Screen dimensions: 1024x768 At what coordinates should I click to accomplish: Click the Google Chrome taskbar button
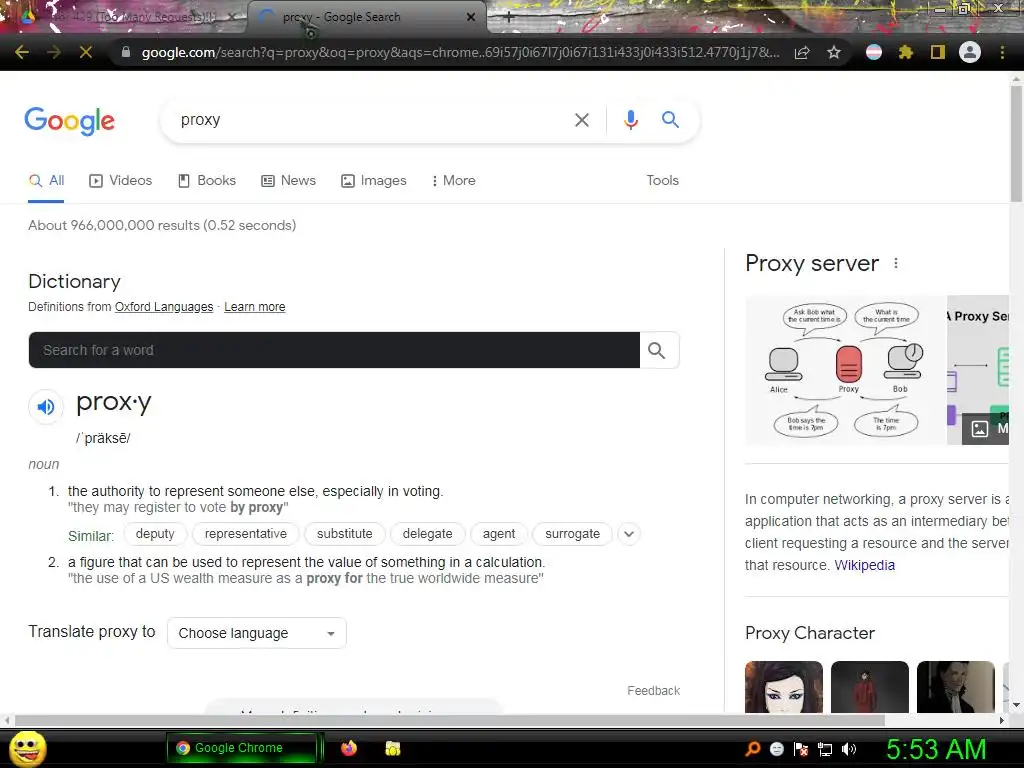coord(242,748)
